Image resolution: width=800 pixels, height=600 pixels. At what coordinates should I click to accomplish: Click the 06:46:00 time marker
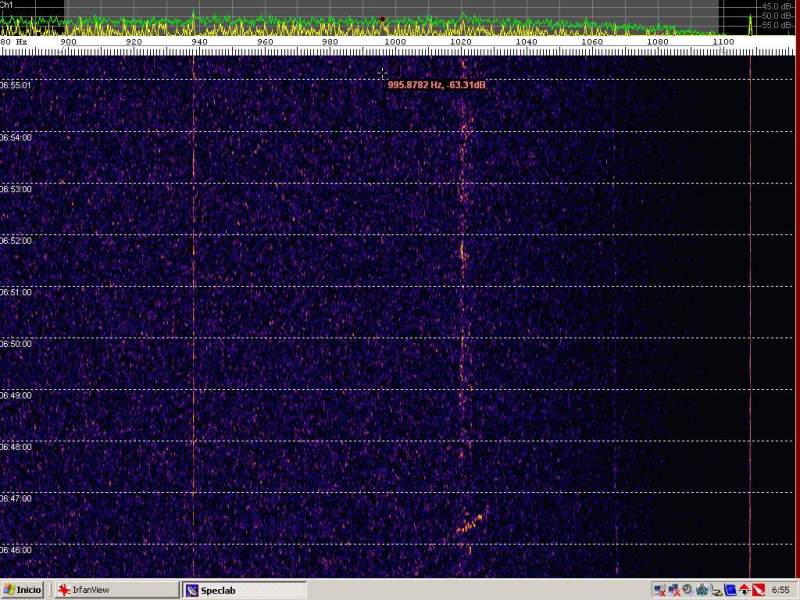click(16, 550)
